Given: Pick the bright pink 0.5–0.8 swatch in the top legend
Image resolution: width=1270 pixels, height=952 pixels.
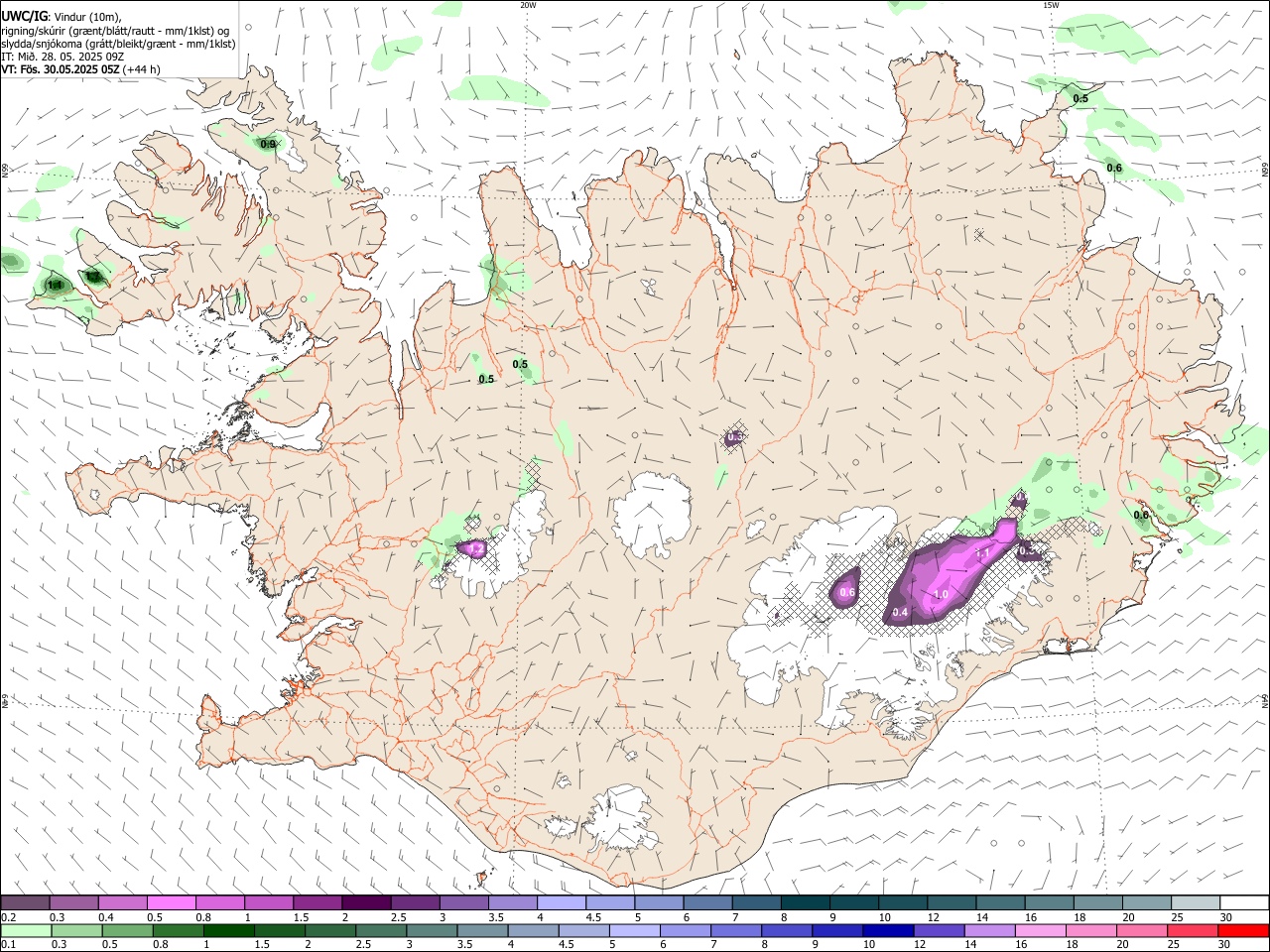Looking at the screenshot, I should (x=171, y=902).
